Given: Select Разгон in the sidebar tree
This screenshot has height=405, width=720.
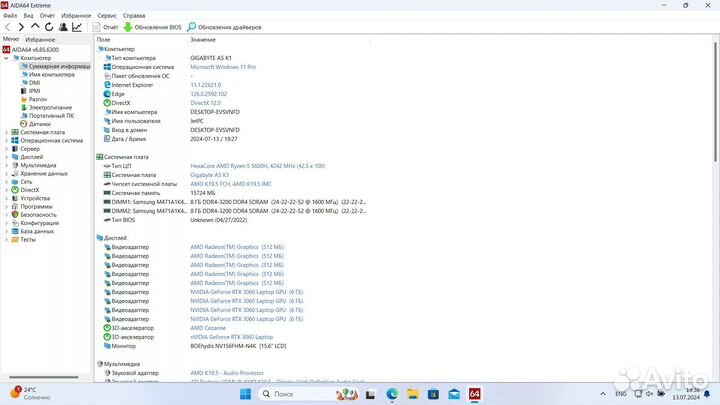Looking at the screenshot, I should tap(37, 99).
